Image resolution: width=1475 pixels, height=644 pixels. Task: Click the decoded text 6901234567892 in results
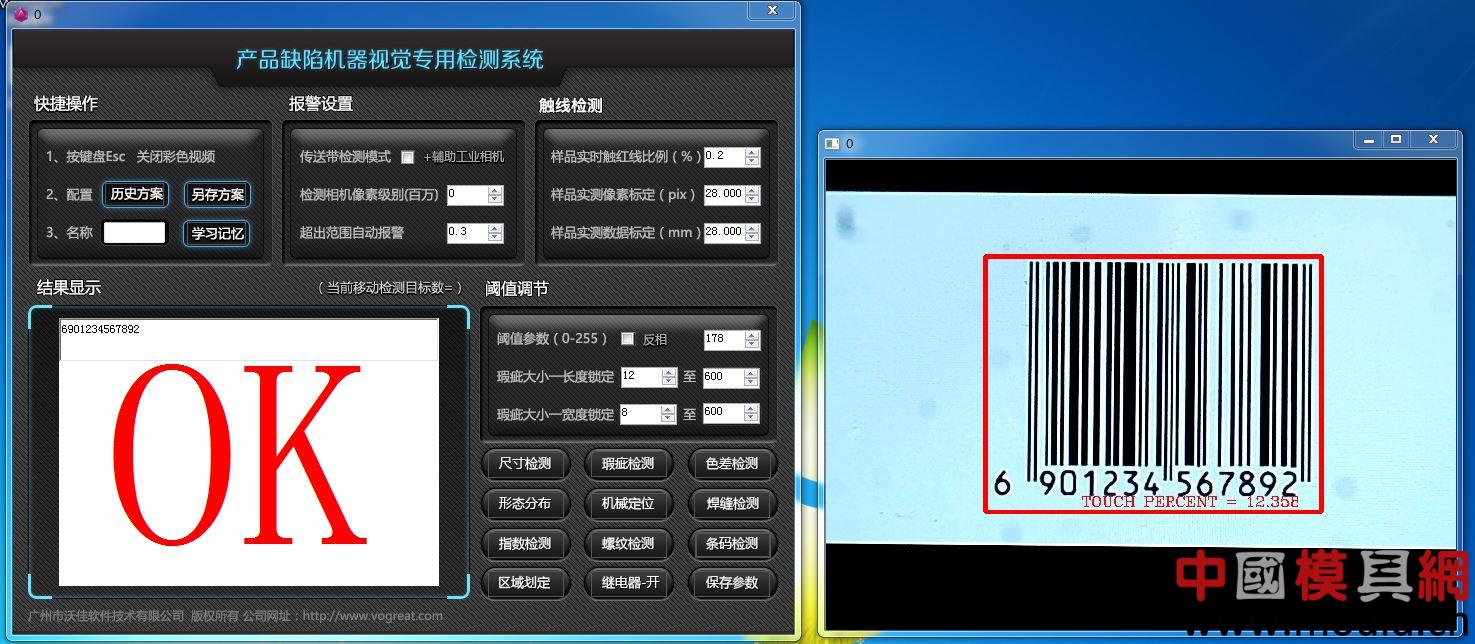tap(100, 329)
